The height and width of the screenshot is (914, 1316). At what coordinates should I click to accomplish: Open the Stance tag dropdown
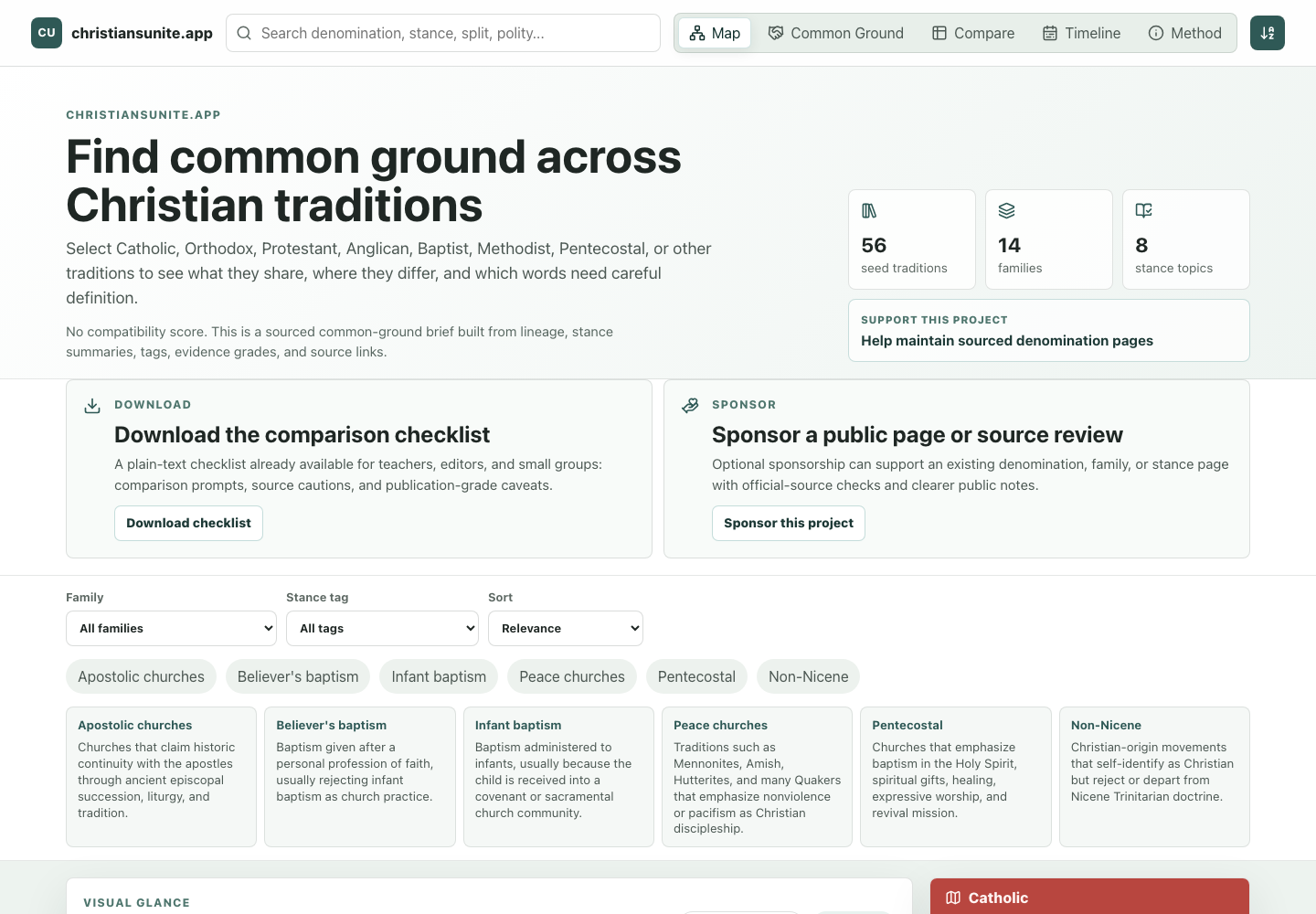[x=383, y=628]
